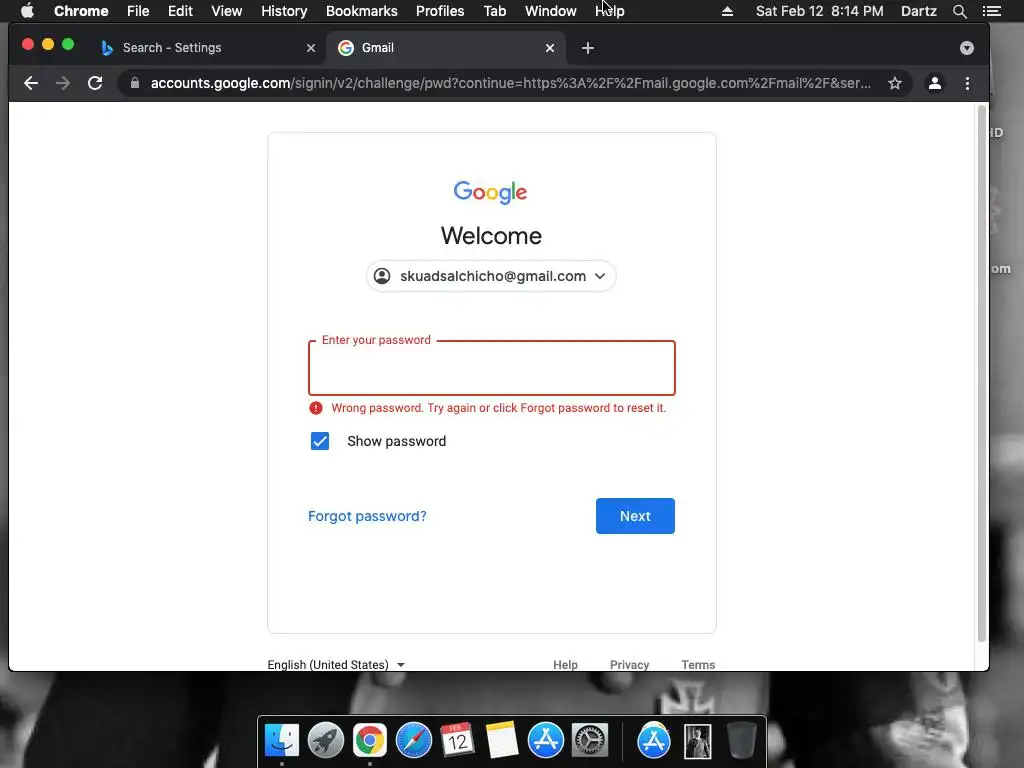Image resolution: width=1024 pixels, height=768 pixels.
Task: Open the Edit menu
Action: click(x=180, y=11)
